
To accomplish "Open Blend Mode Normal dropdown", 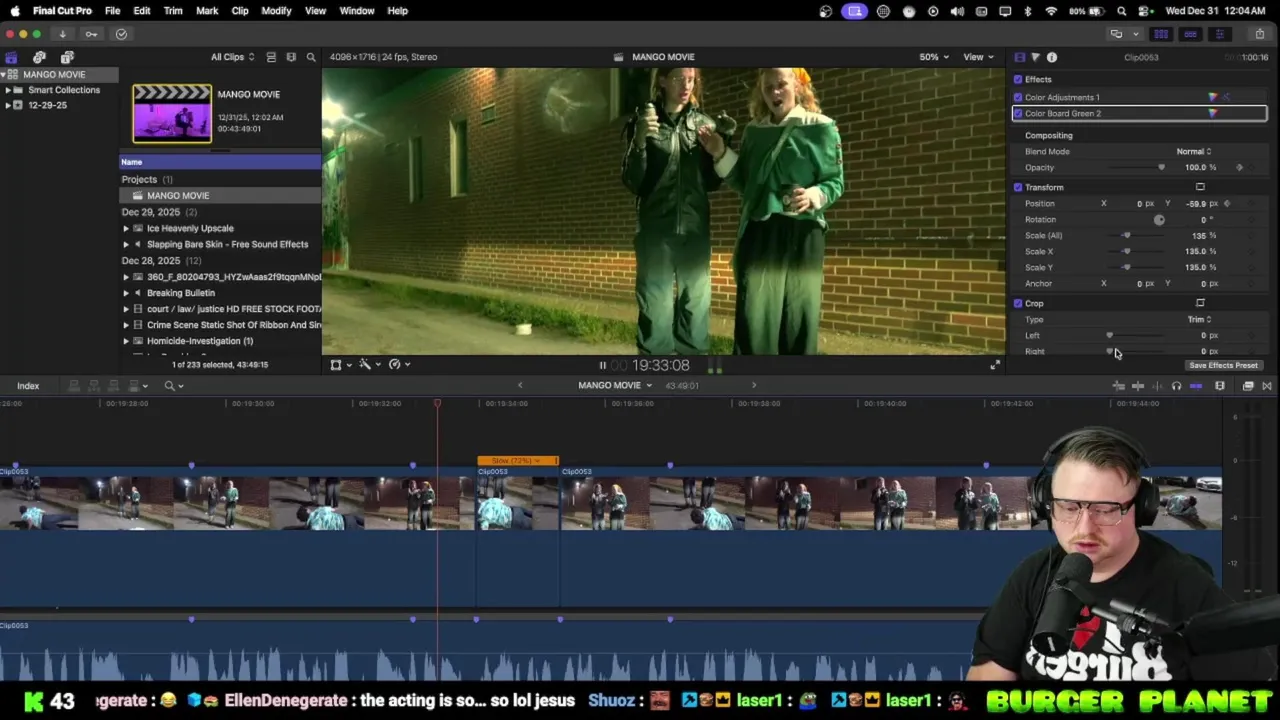I will pyautogui.click(x=1194, y=151).
